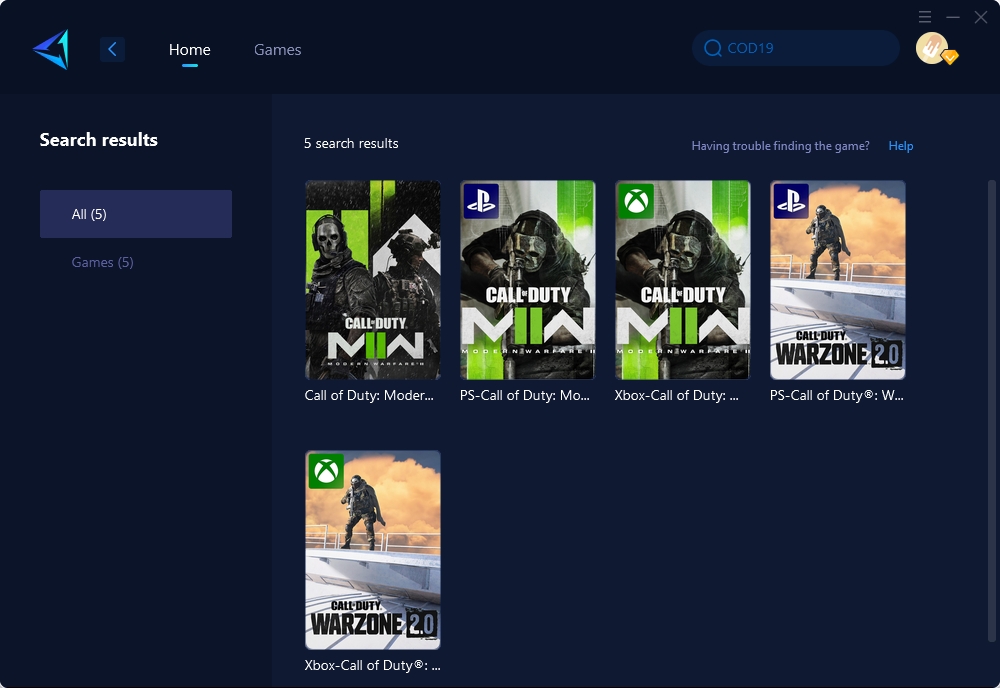Close the application window
Image resolution: width=1000 pixels, height=688 pixels.
click(x=981, y=17)
